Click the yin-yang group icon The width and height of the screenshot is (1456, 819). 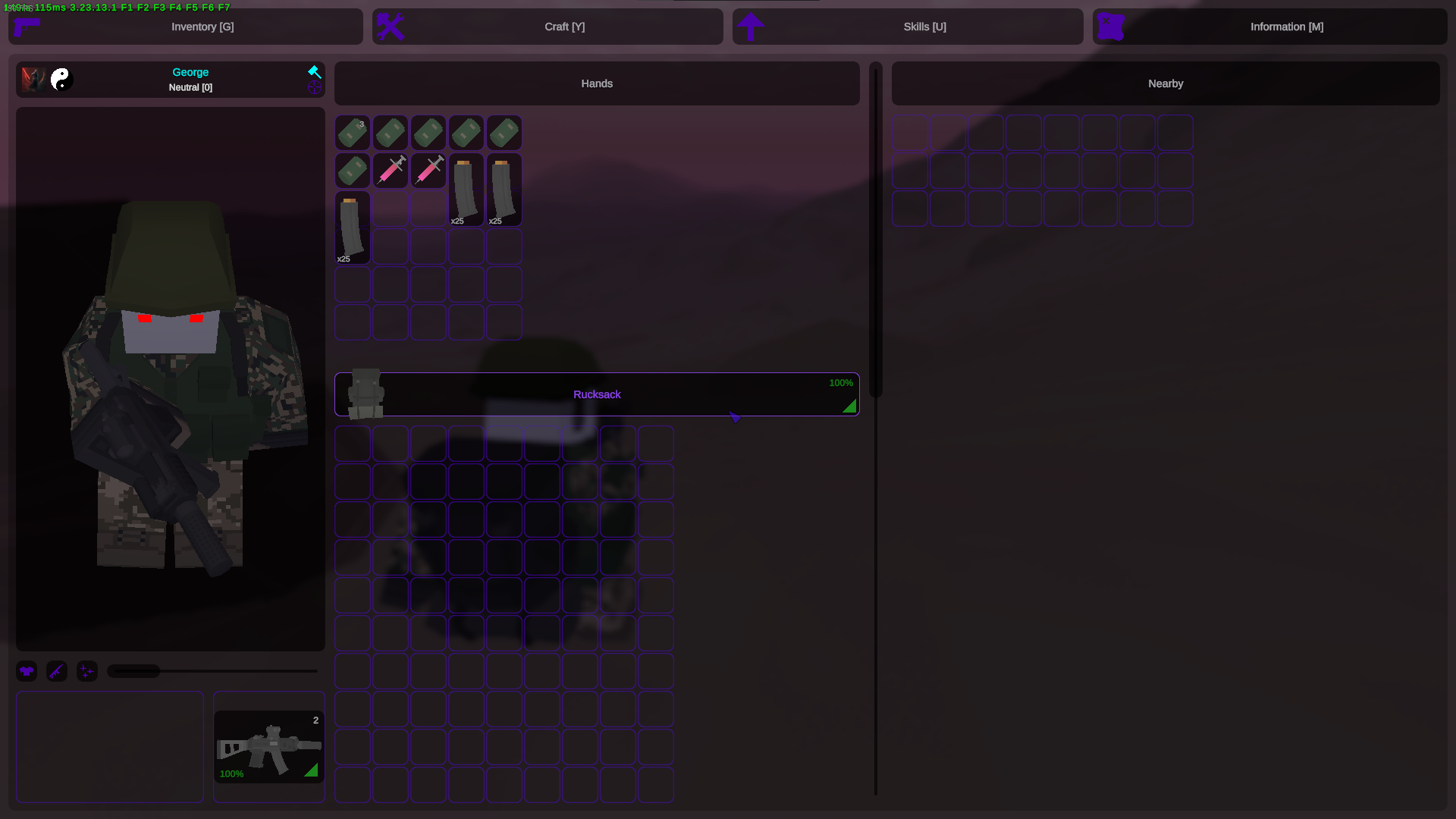click(61, 79)
